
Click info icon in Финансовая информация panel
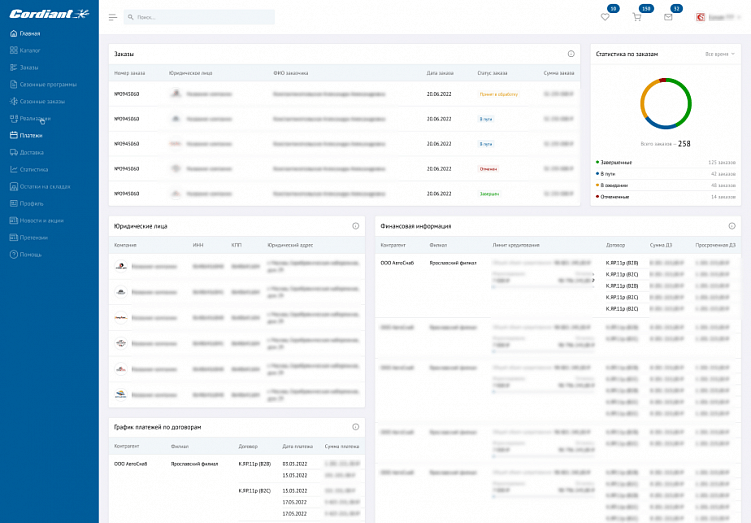[731, 226]
